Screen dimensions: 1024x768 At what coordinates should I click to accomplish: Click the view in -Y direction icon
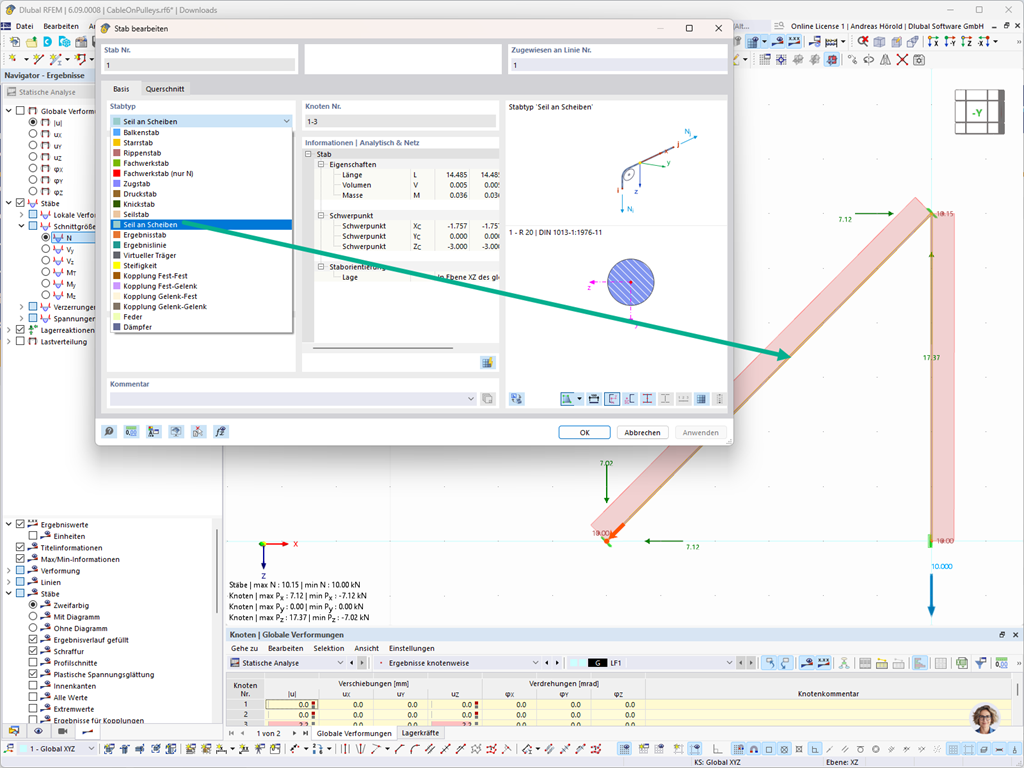[950, 42]
